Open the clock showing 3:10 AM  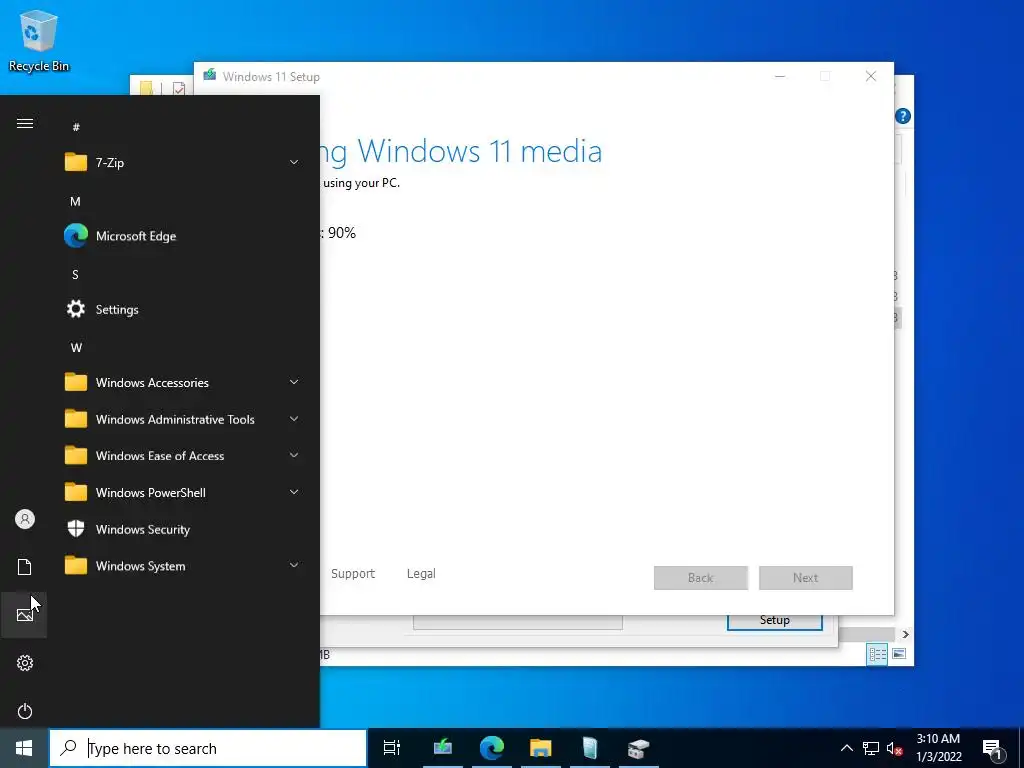938,748
